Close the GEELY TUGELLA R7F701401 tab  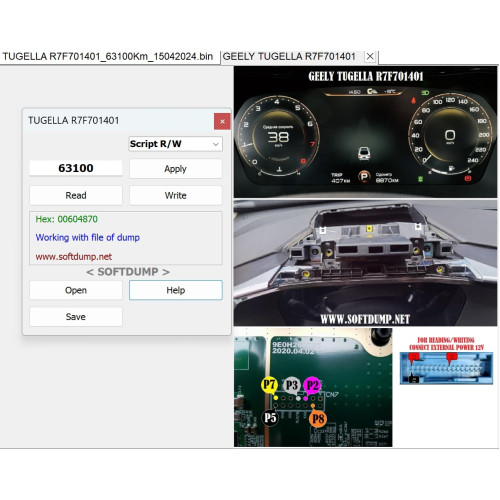[370, 56]
